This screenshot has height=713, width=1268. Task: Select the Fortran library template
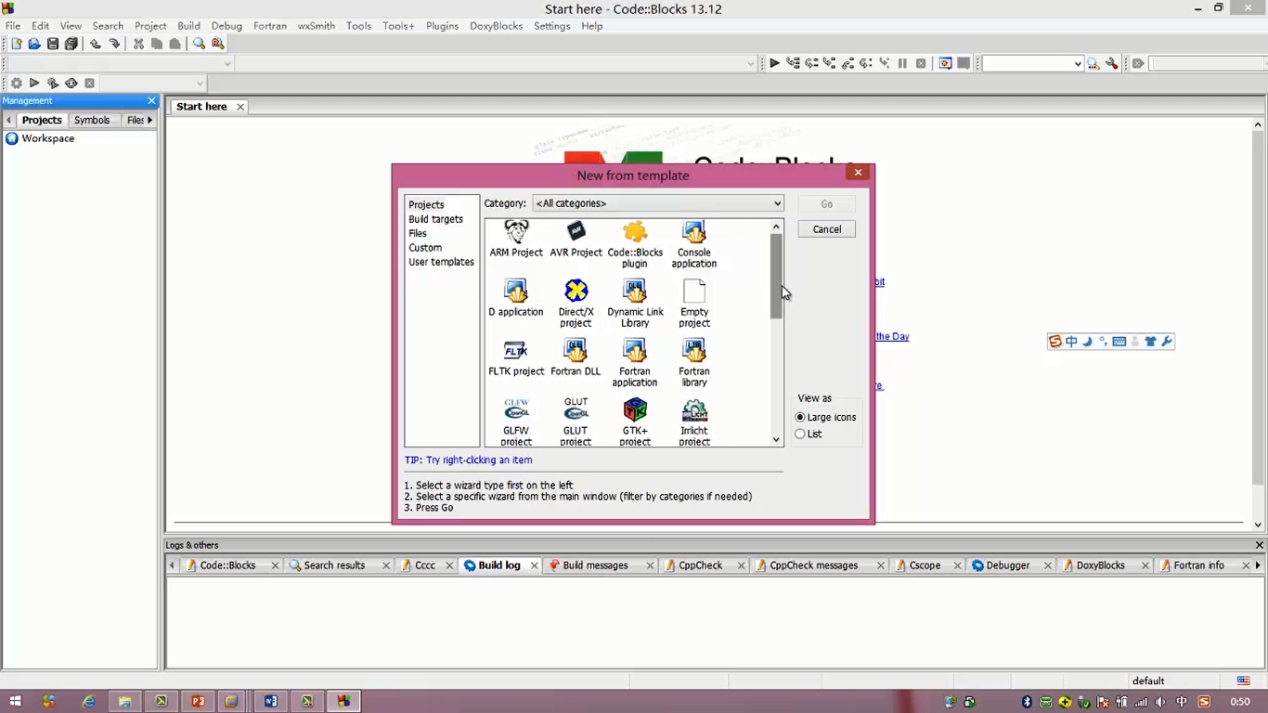[694, 363]
